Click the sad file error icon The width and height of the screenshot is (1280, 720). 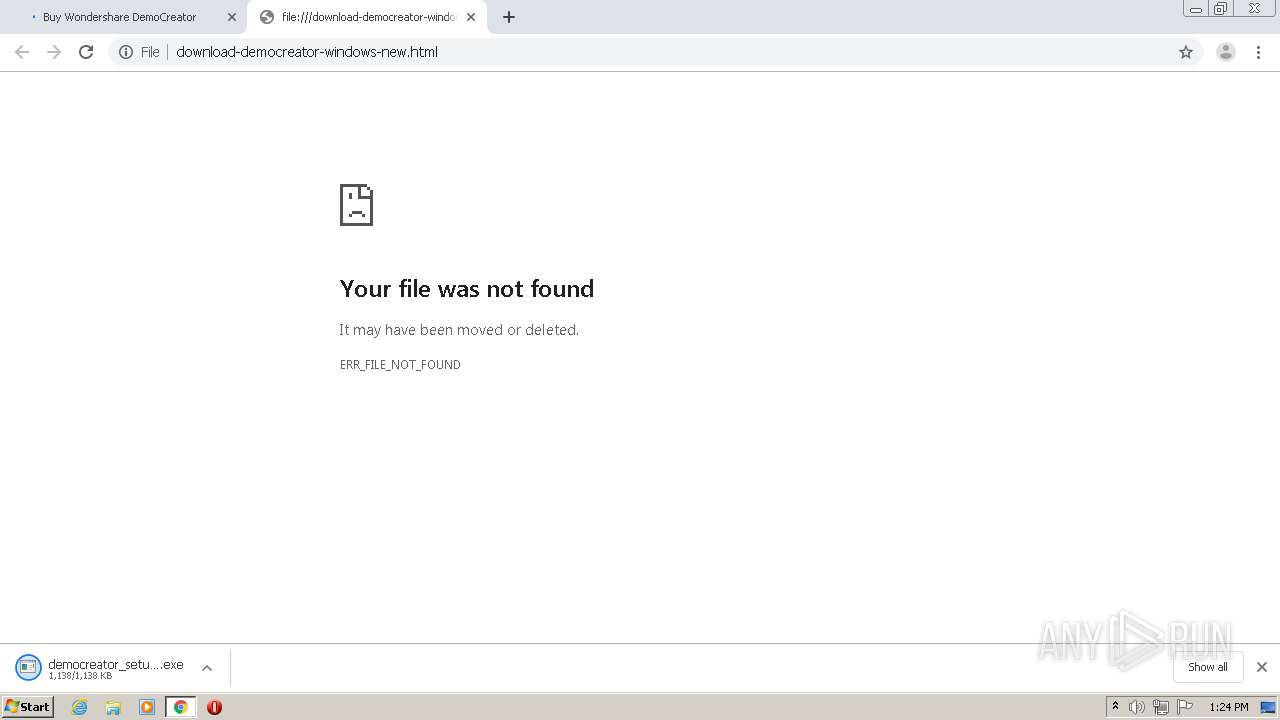click(356, 205)
